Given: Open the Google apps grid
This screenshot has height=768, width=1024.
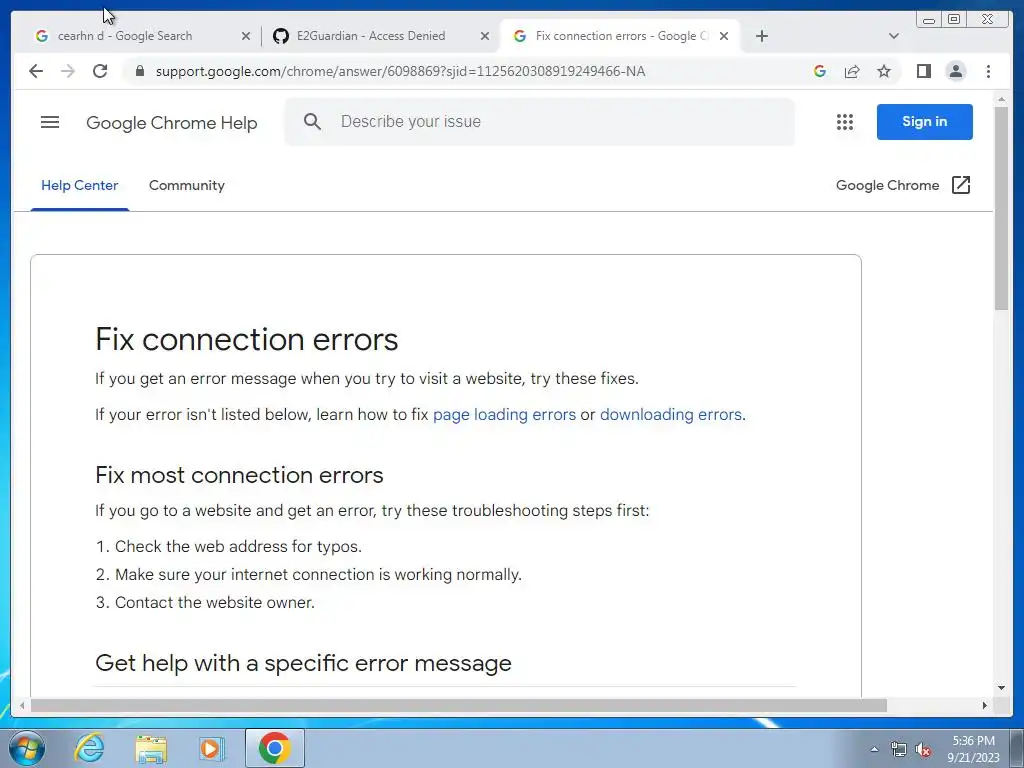Looking at the screenshot, I should 844,121.
